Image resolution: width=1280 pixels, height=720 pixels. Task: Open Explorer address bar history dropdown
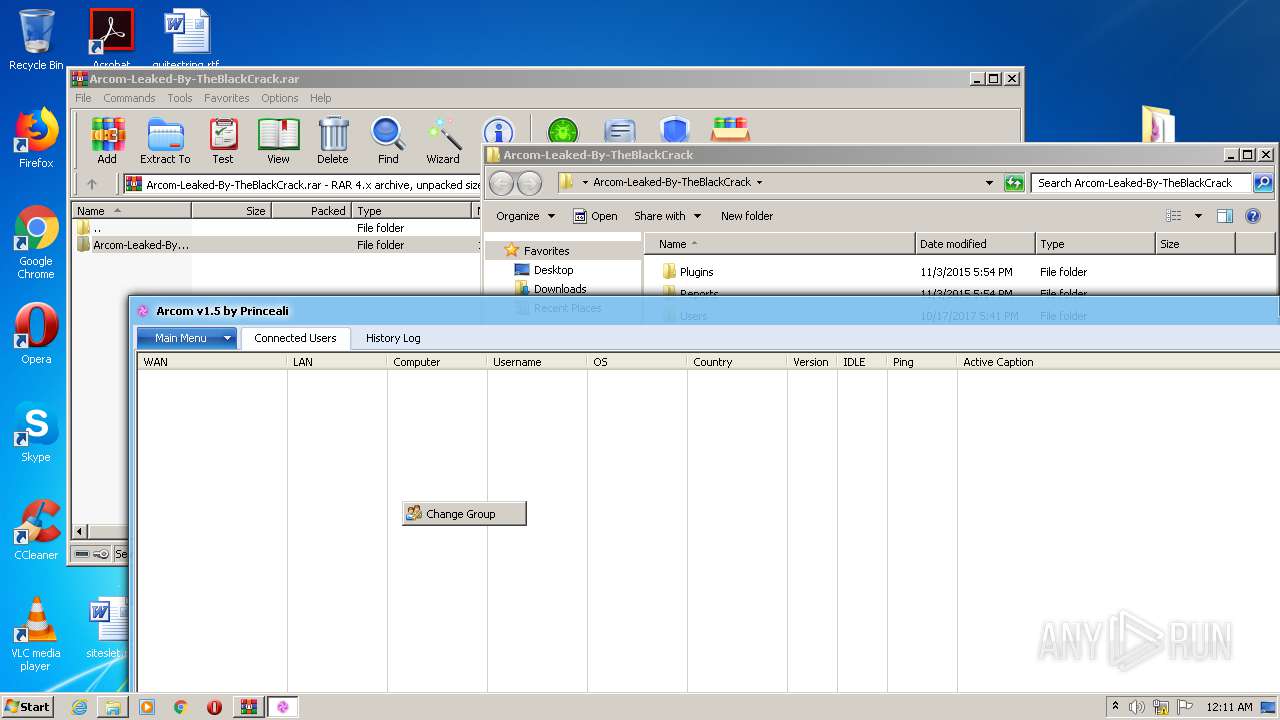point(989,183)
